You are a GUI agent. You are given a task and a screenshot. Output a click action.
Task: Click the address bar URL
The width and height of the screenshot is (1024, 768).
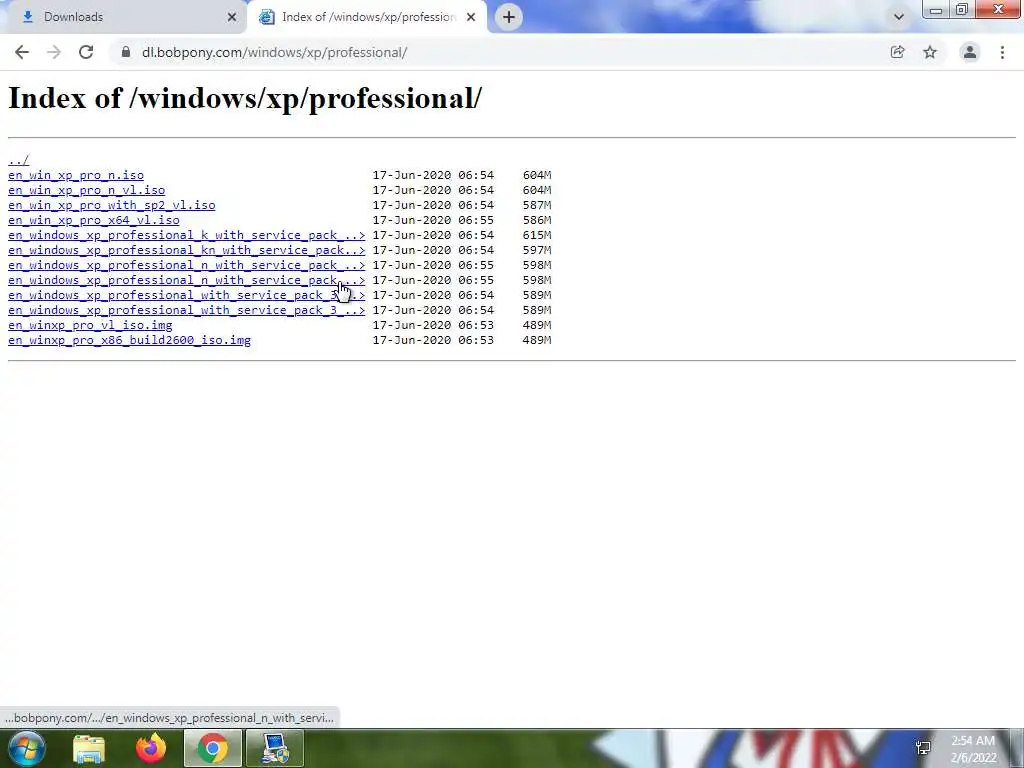[274, 52]
